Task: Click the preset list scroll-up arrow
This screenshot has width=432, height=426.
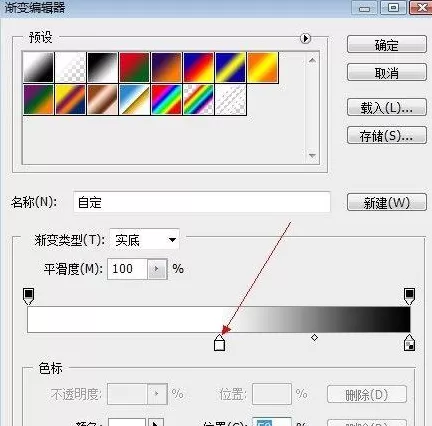Action: [312, 60]
